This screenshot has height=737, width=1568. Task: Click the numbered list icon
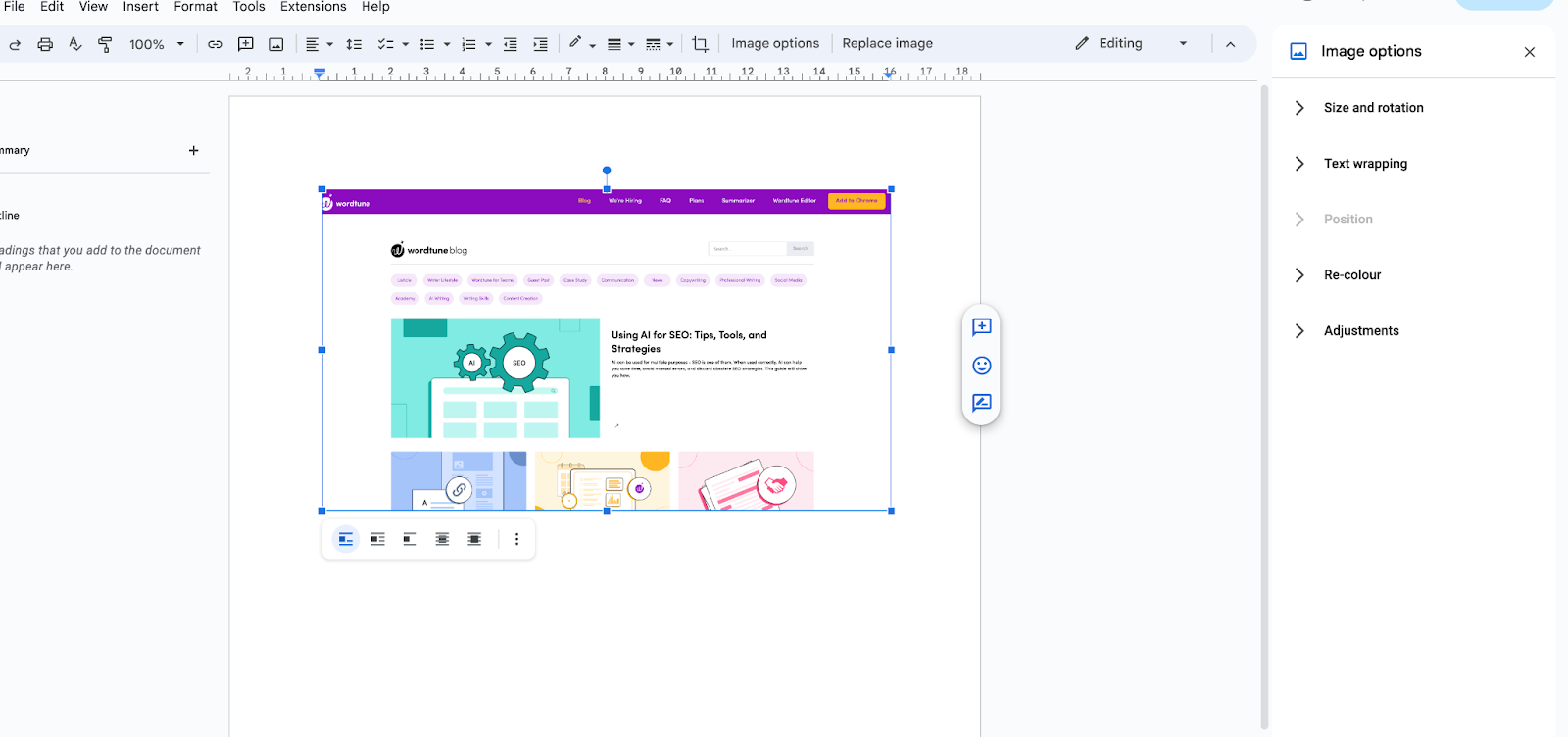click(x=468, y=44)
